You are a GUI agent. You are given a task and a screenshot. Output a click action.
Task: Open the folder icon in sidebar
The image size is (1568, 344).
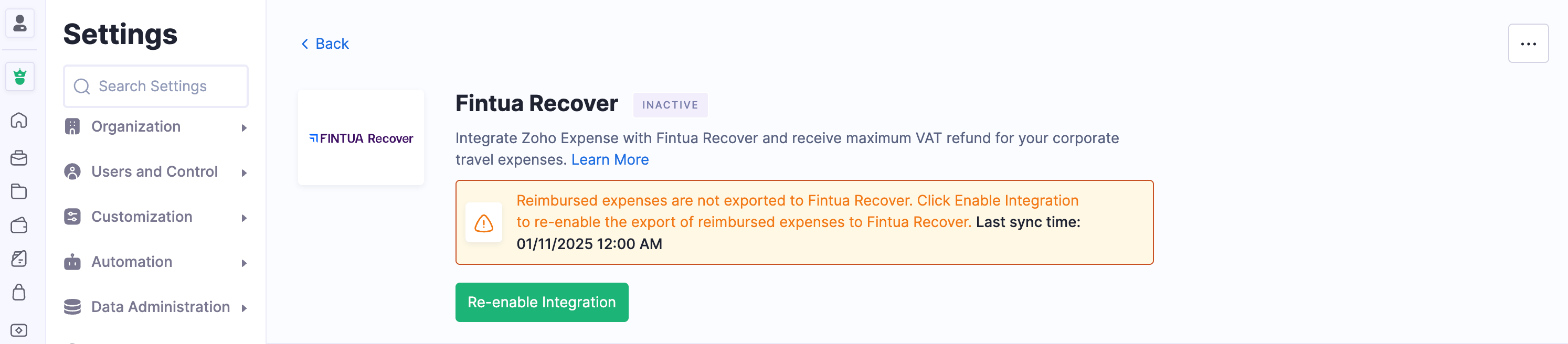coord(19,191)
